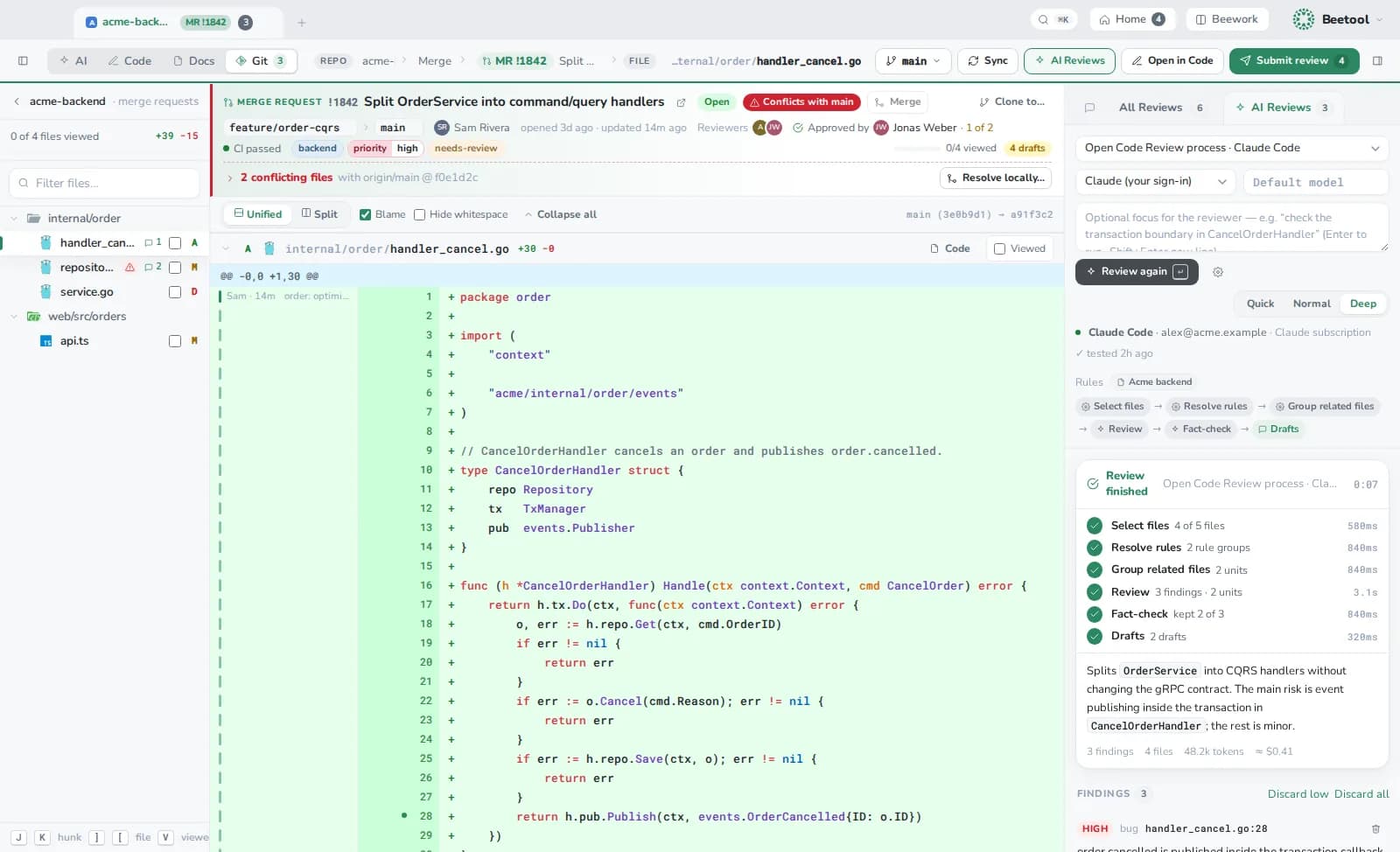Viewport: 1400px width, 852px height.
Task: Click the Home button
Action: pos(1132,19)
